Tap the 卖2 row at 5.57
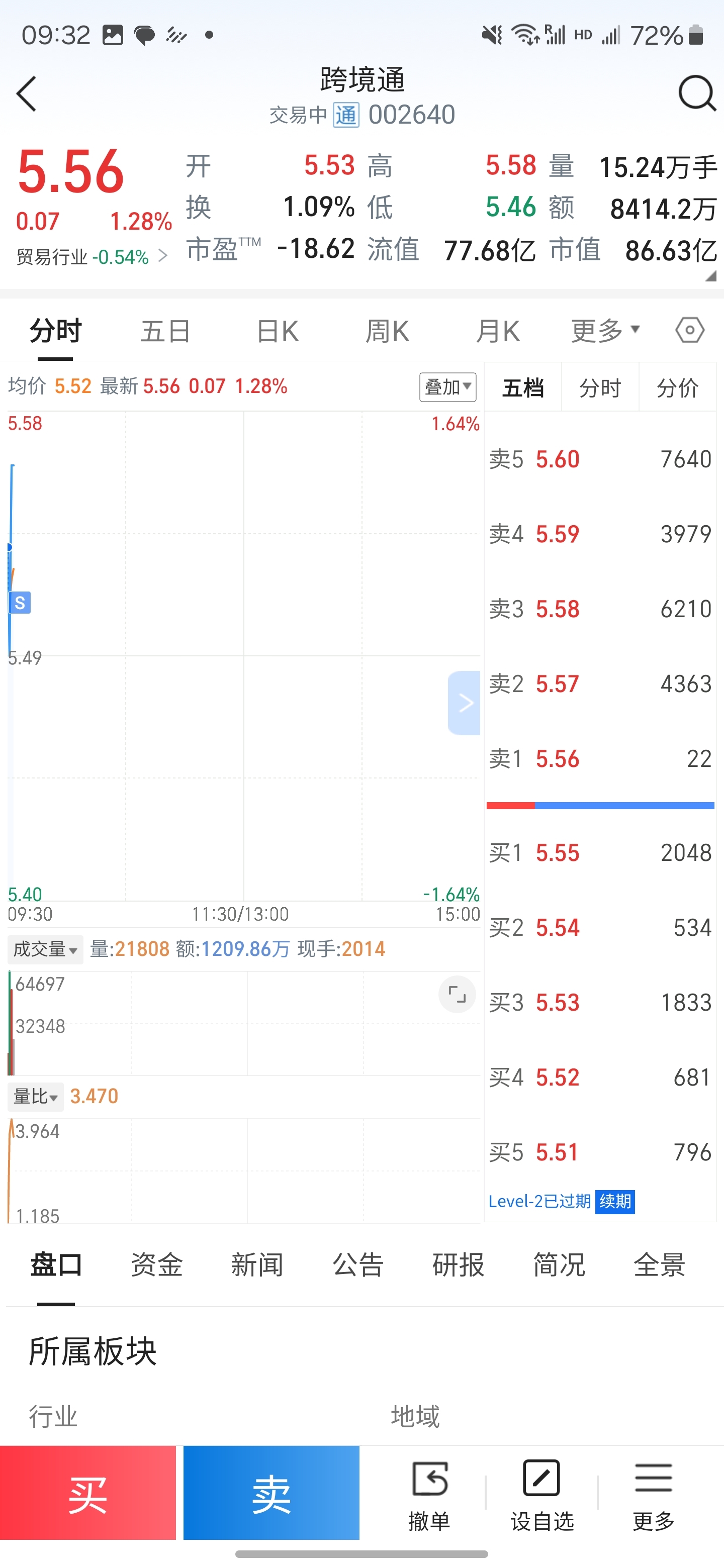 click(x=600, y=683)
